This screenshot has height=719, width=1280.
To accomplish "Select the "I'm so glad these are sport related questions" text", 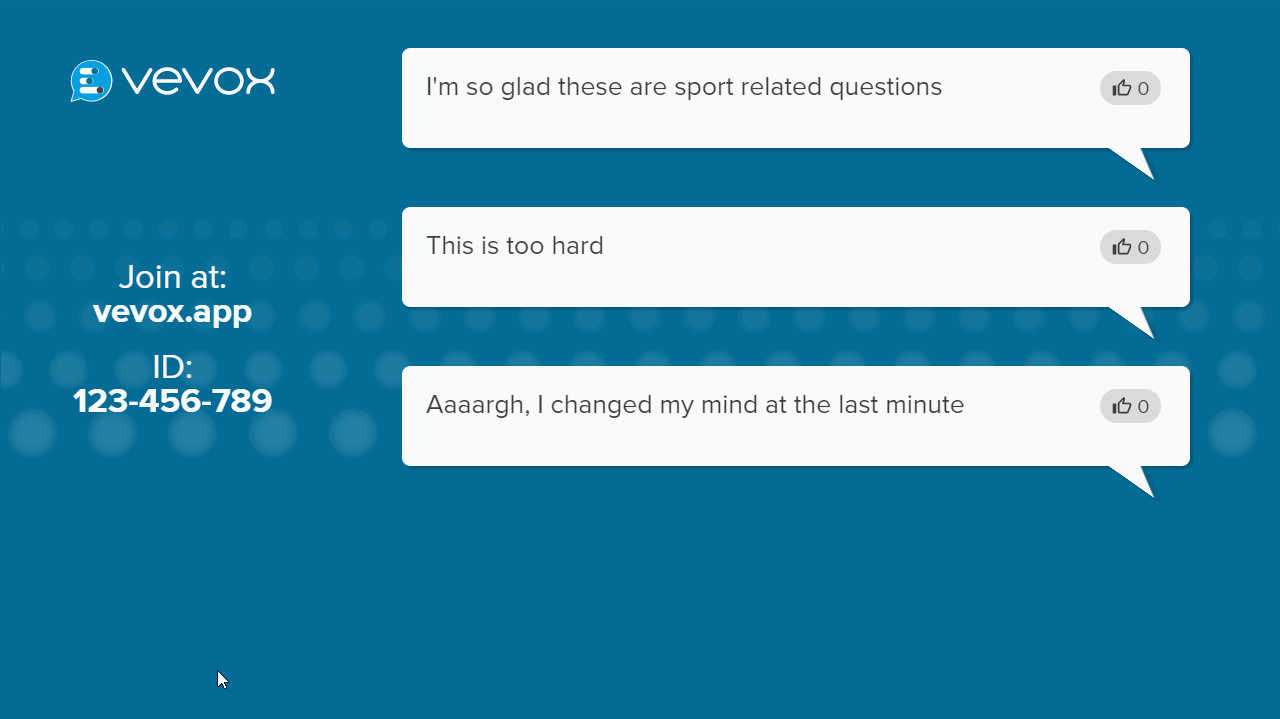I will coord(683,87).
